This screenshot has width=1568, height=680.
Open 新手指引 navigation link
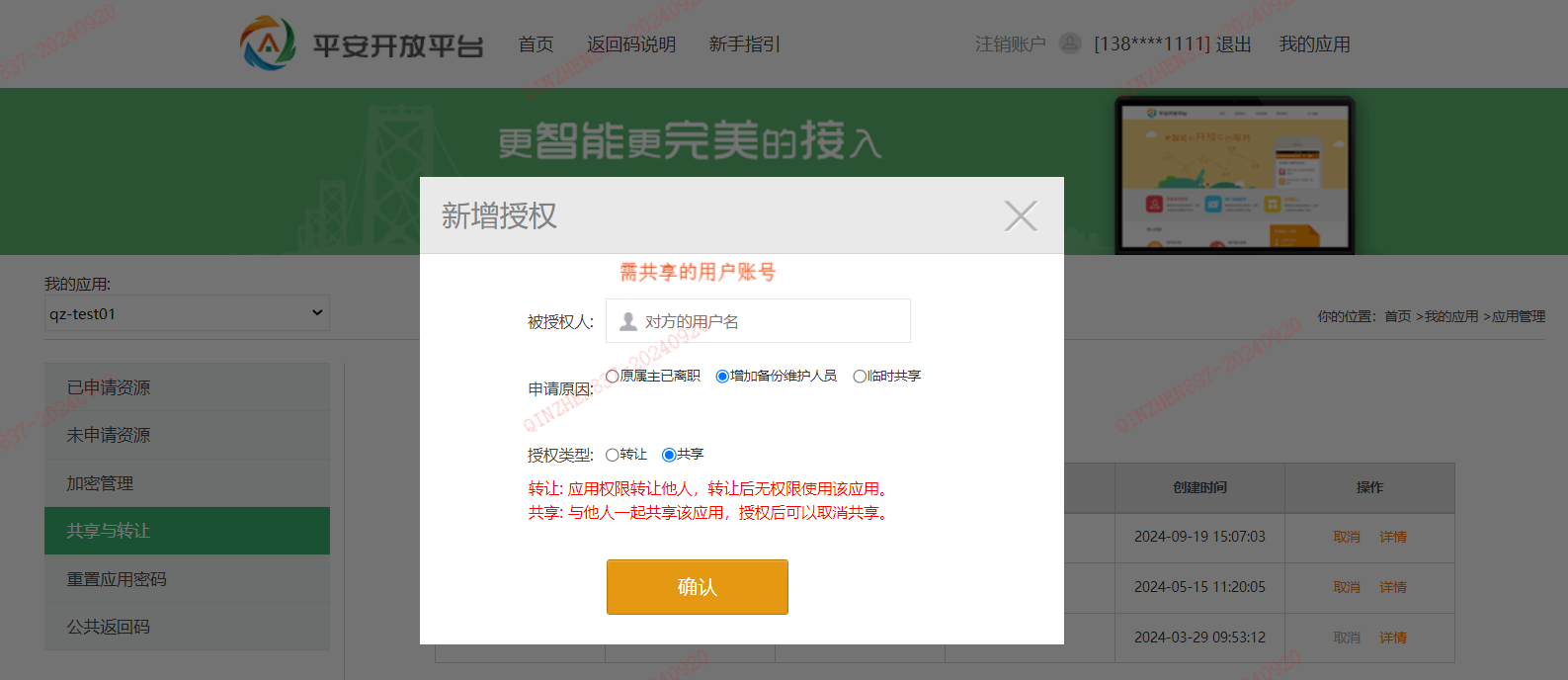[744, 44]
